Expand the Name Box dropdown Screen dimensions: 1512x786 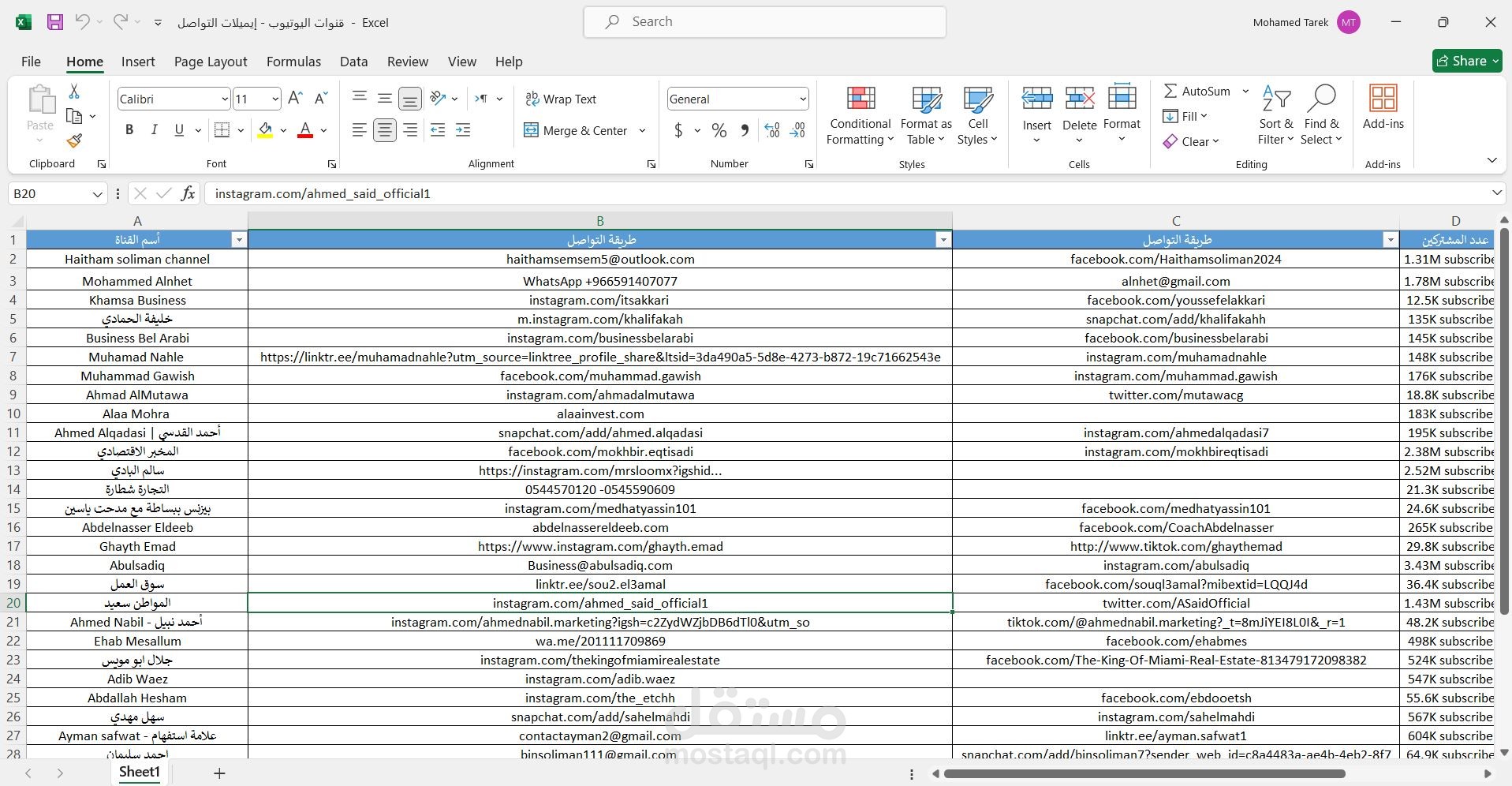97,194
